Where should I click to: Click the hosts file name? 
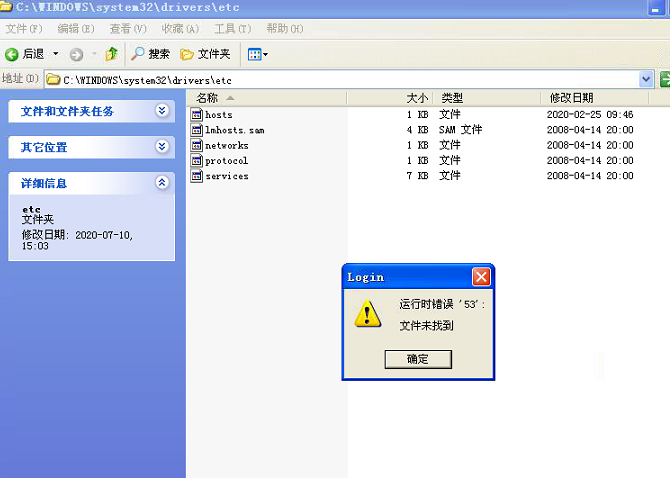(219, 115)
